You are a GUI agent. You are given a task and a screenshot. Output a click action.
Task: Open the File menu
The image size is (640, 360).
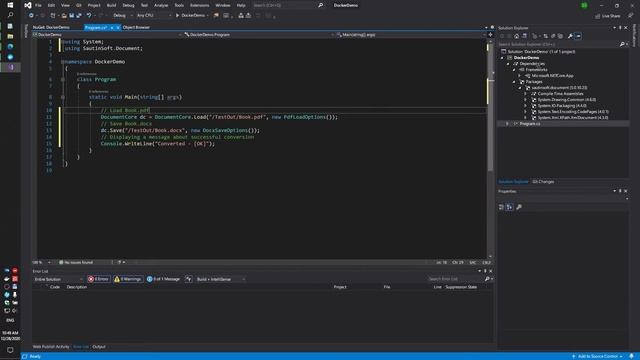[38, 5]
